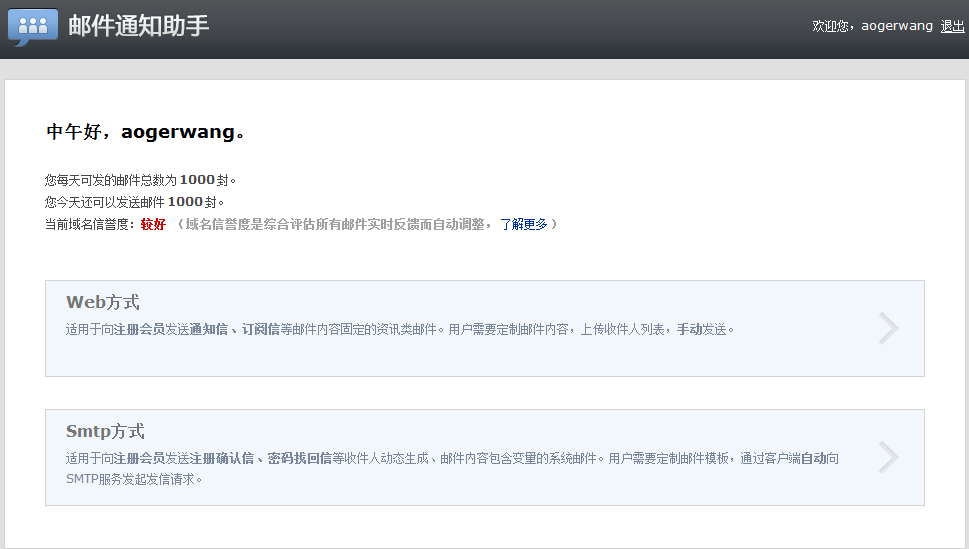Image resolution: width=969 pixels, height=549 pixels.
Task: Click the 邮件通知助手 header title
Action: click(139, 26)
